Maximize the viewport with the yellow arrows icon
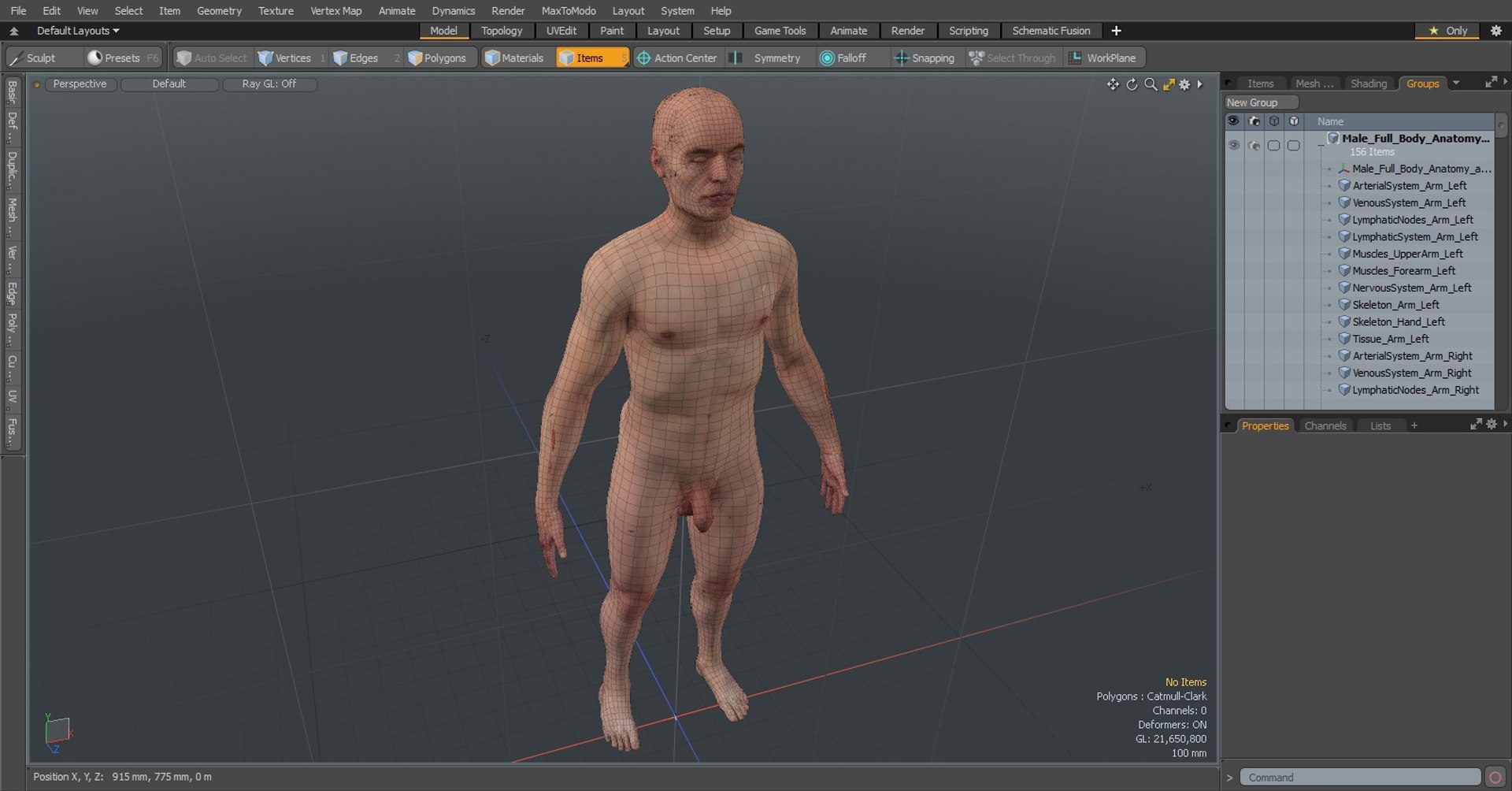The image size is (1512, 791). click(x=1169, y=84)
